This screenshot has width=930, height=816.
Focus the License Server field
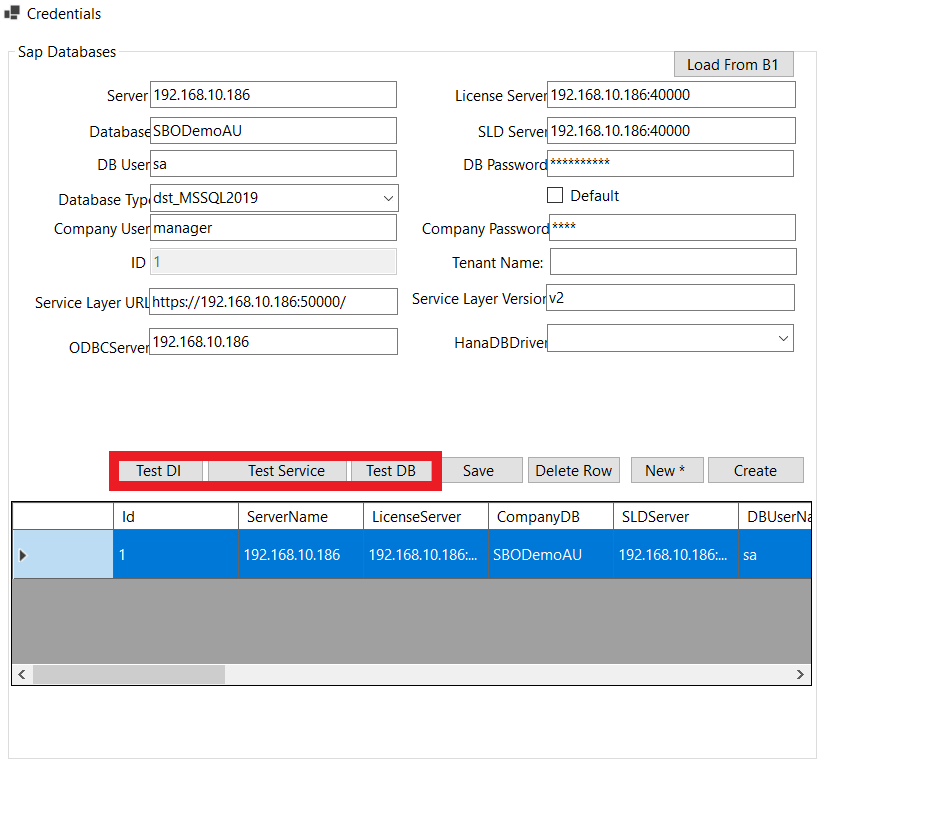(671, 95)
